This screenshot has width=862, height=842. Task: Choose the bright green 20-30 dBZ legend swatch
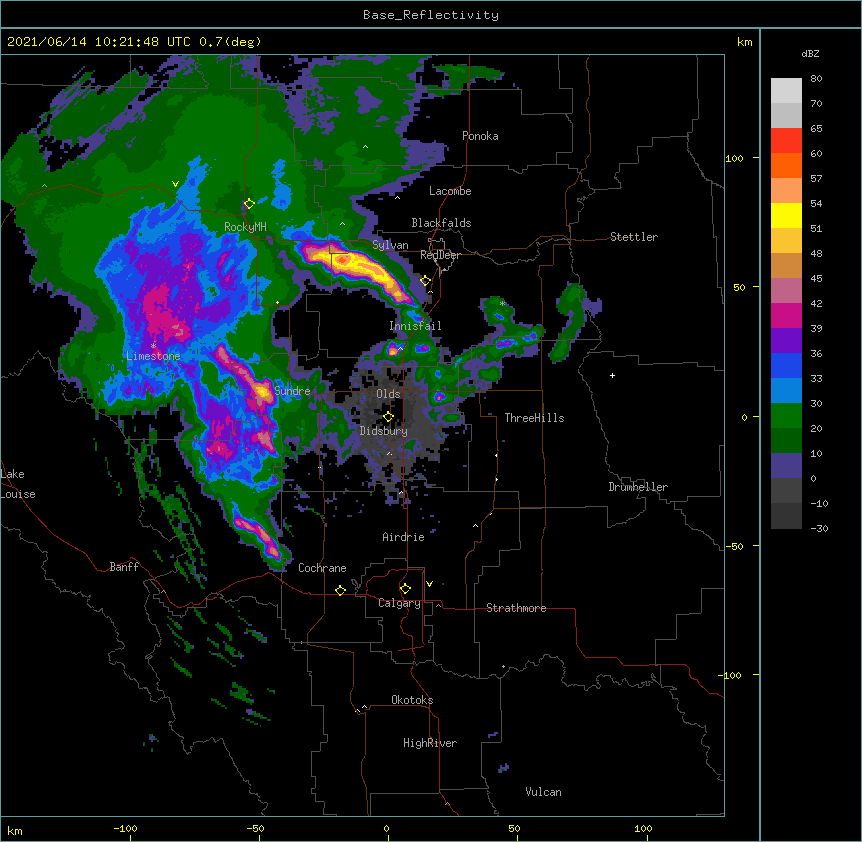tap(786, 416)
